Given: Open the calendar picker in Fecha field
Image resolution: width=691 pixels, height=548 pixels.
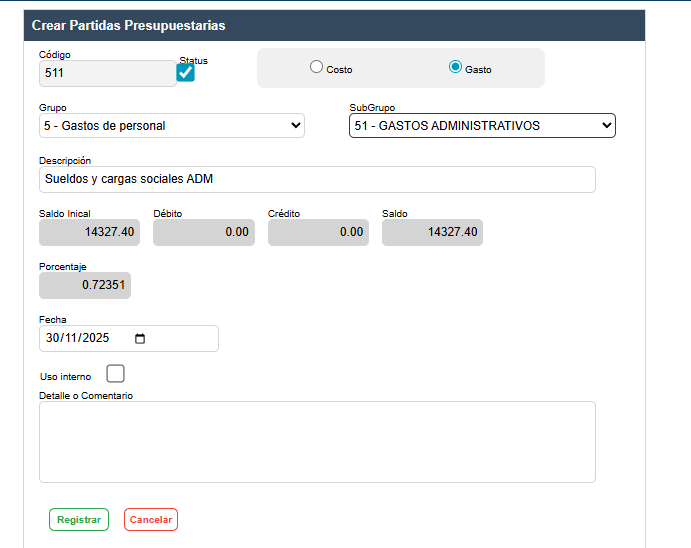Looking at the screenshot, I should 140,339.
